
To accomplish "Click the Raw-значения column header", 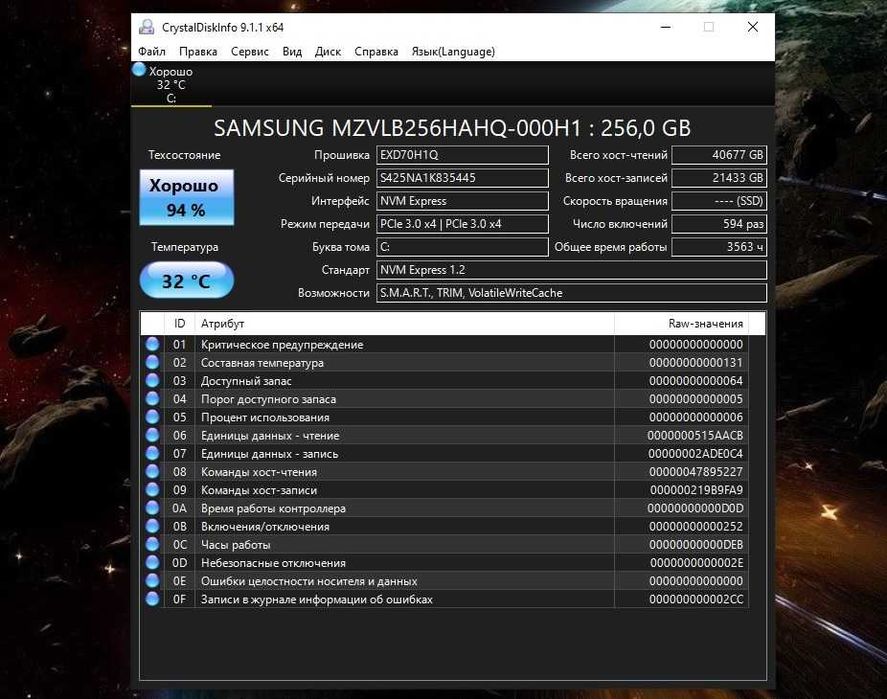I will 682,323.
